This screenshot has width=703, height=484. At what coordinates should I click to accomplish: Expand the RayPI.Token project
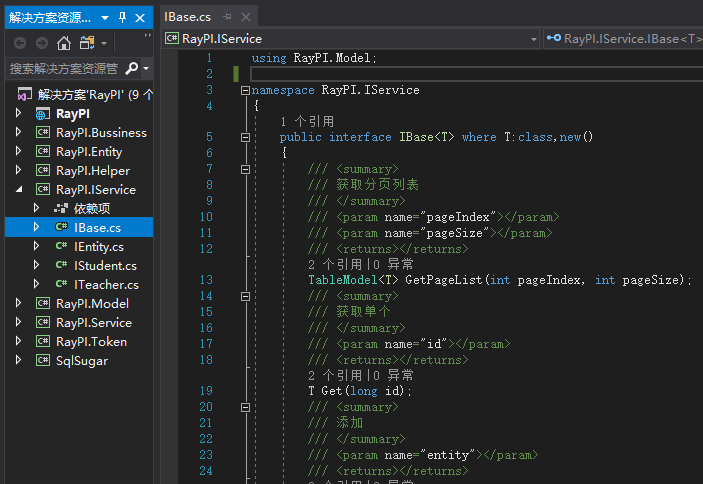(18, 341)
